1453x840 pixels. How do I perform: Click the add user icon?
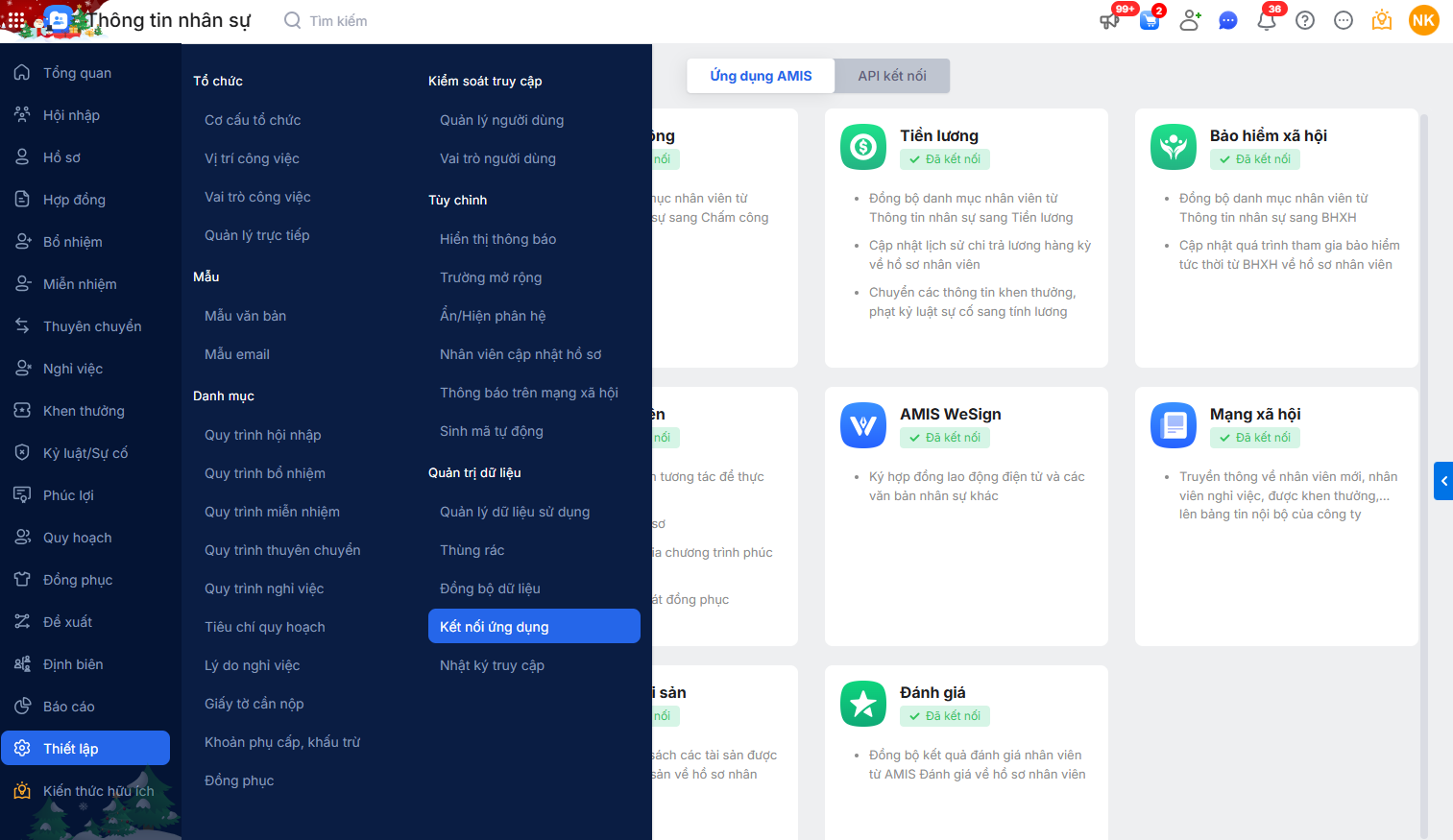(x=1190, y=20)
